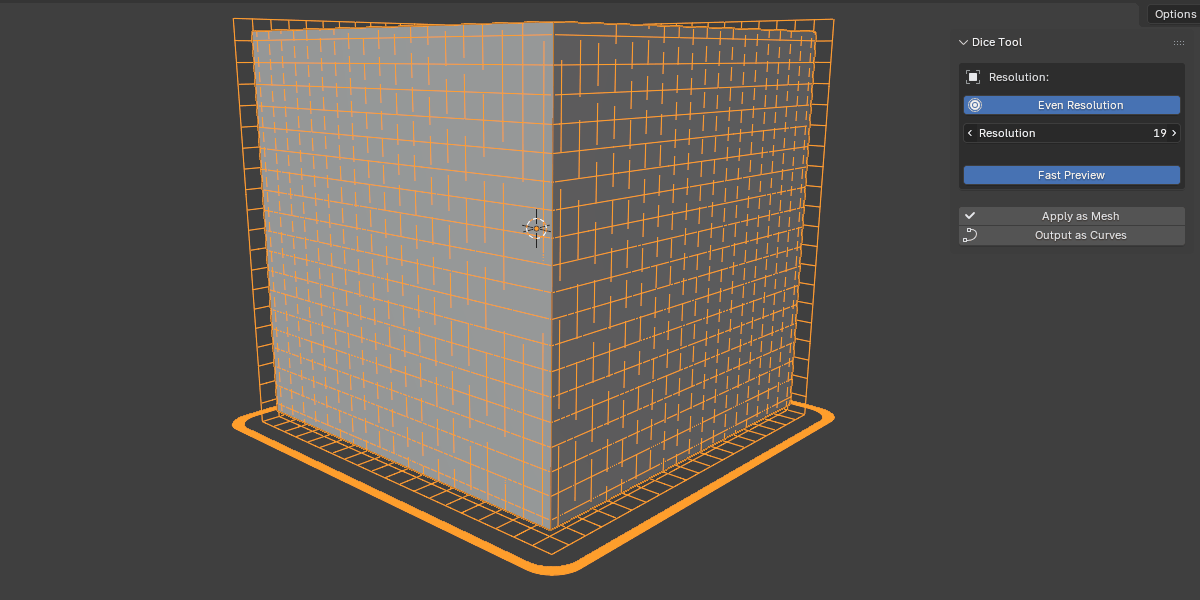Click the curve icon beside Output as Curves

[970, 236]
